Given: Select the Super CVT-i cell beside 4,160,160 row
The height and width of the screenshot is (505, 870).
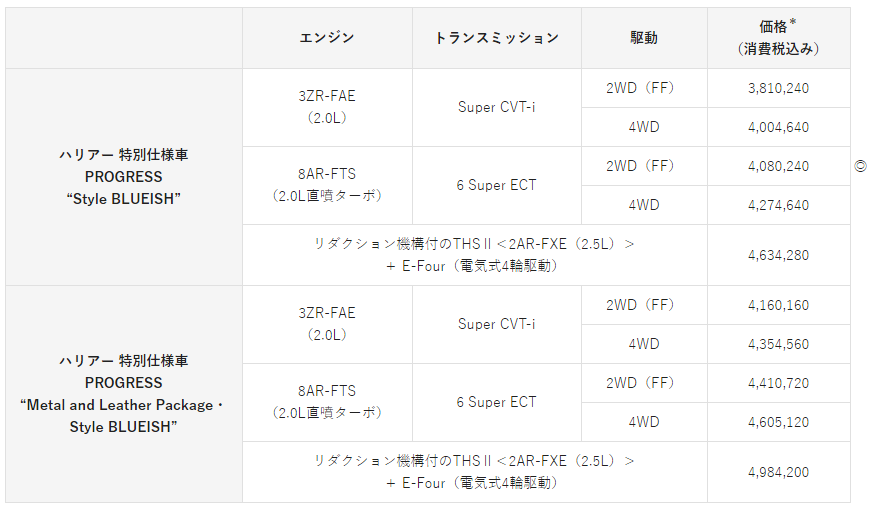Looking at the screenshot, I should tap(496, 324).
